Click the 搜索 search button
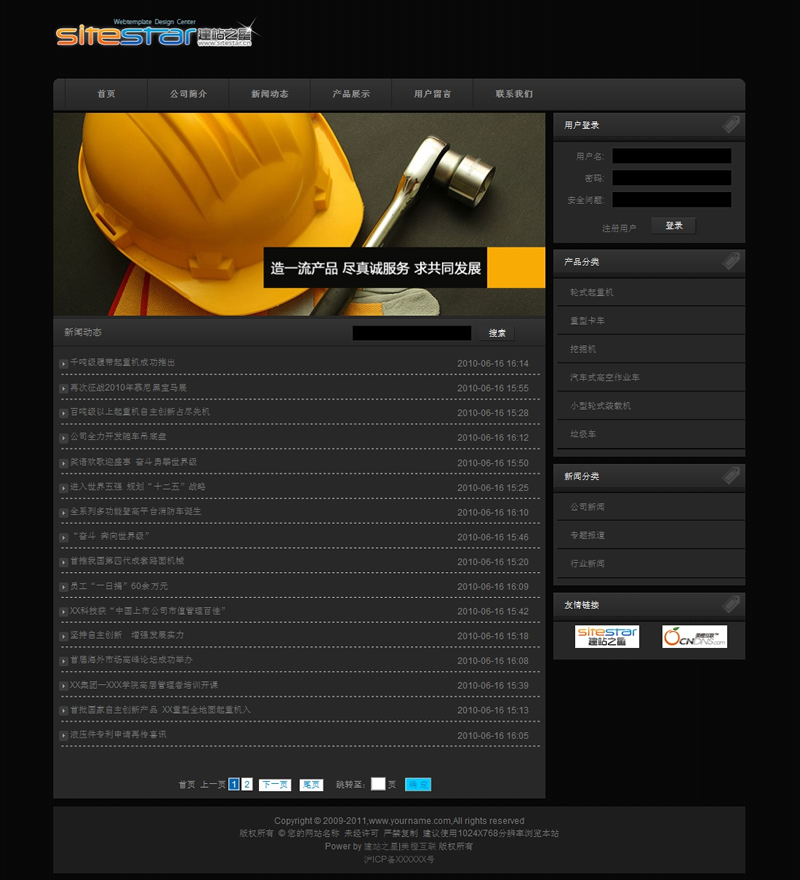Image resolution: width=800 pixels, height=880 pixels. 497,333
